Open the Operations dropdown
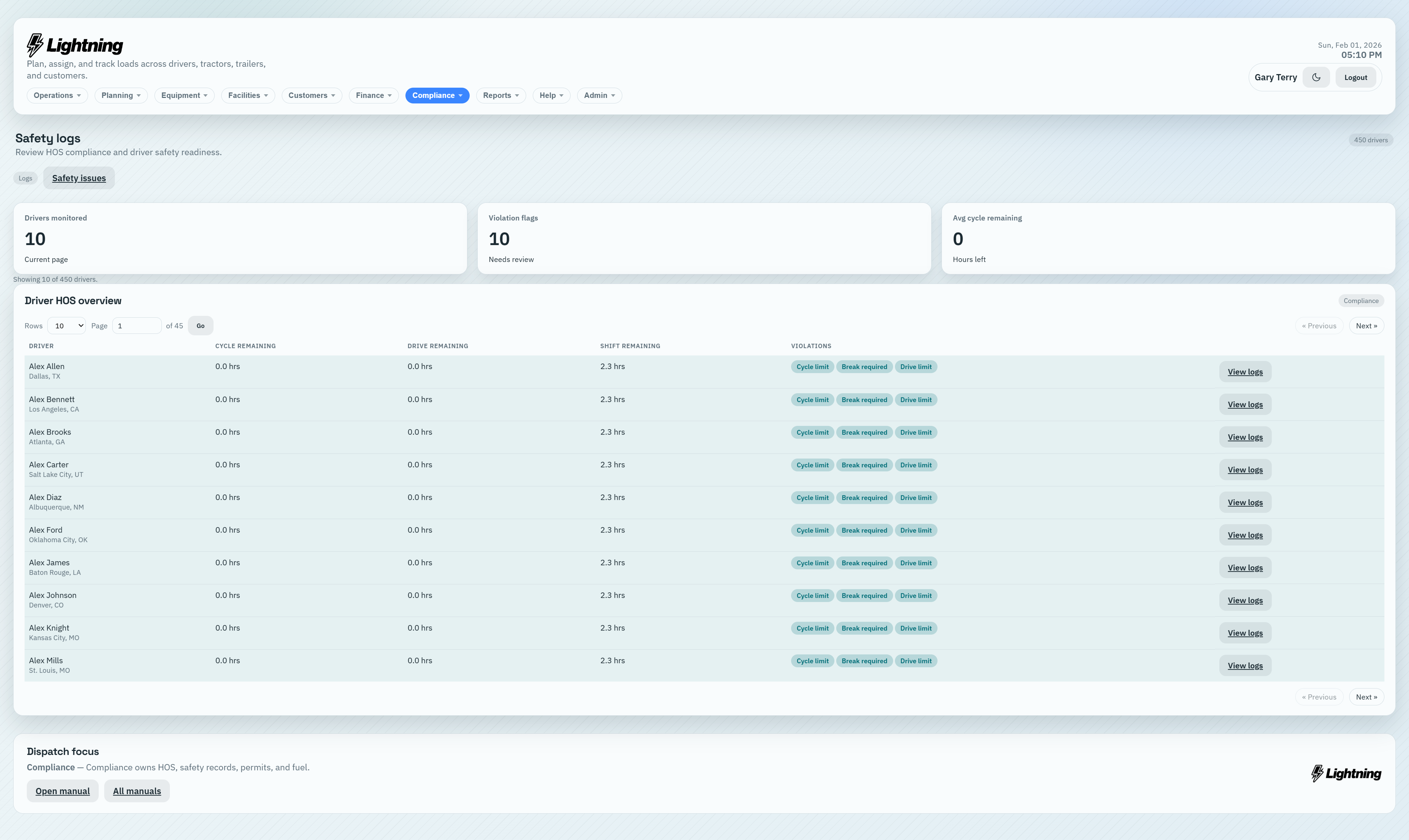 [57, 95]
